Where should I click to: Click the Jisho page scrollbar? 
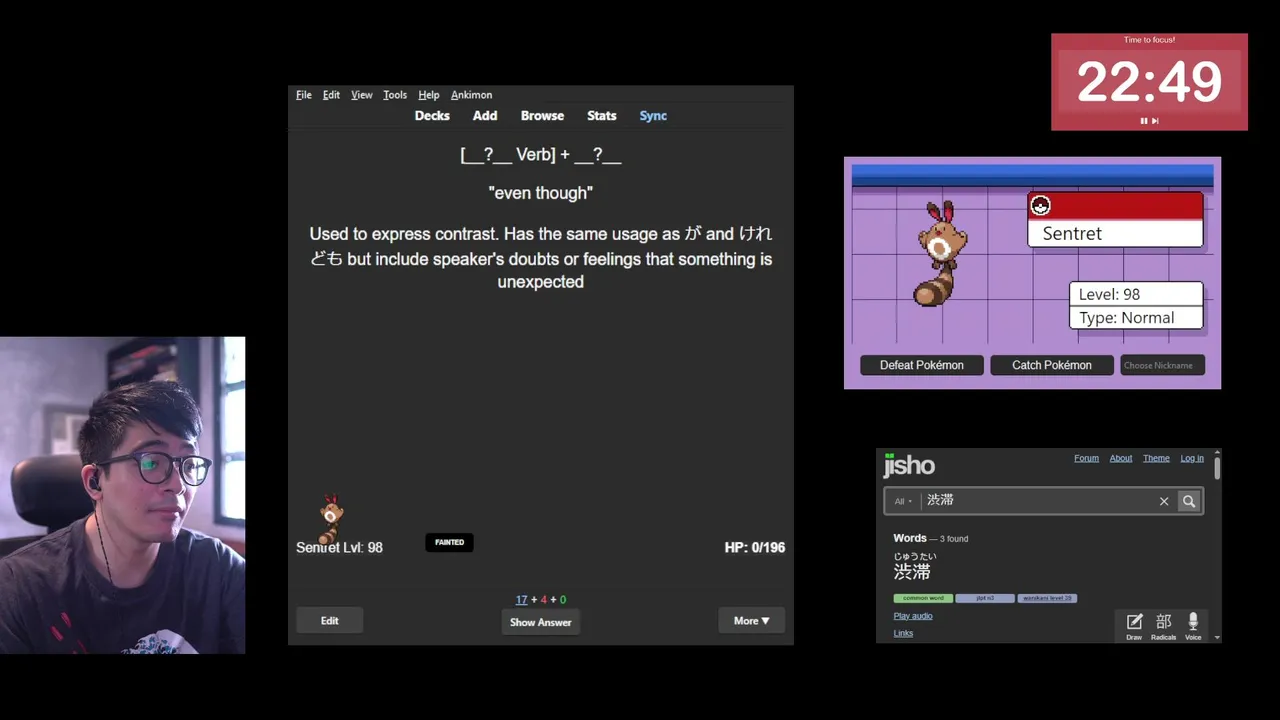coord(1217,468)
